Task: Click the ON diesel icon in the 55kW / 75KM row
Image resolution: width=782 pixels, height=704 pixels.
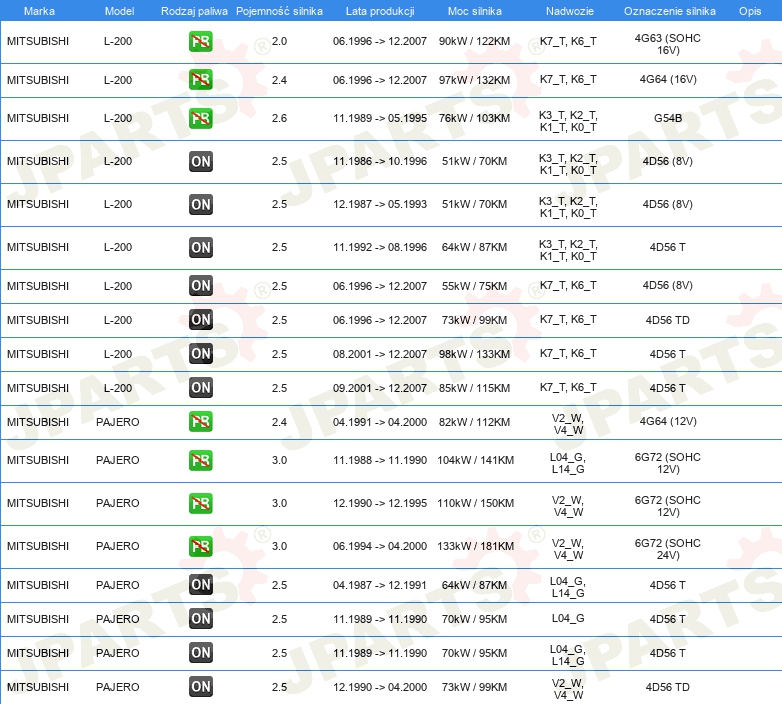Action: pyautogui.click(x=200, y=286)
